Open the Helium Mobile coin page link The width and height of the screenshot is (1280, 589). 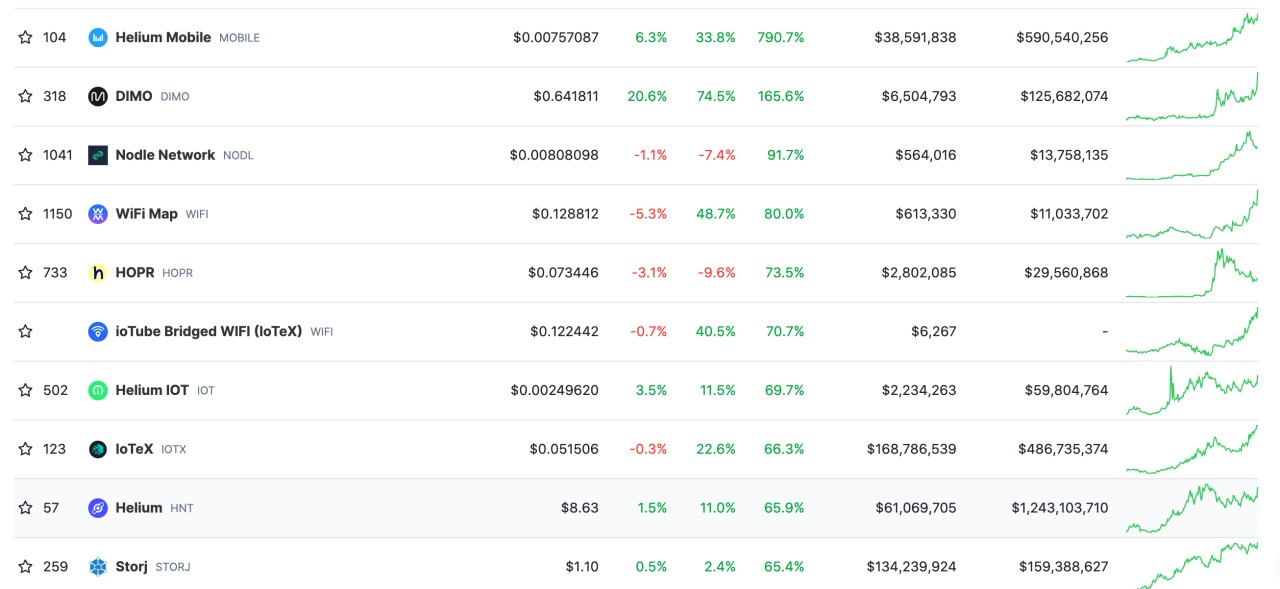click(163, 38)
